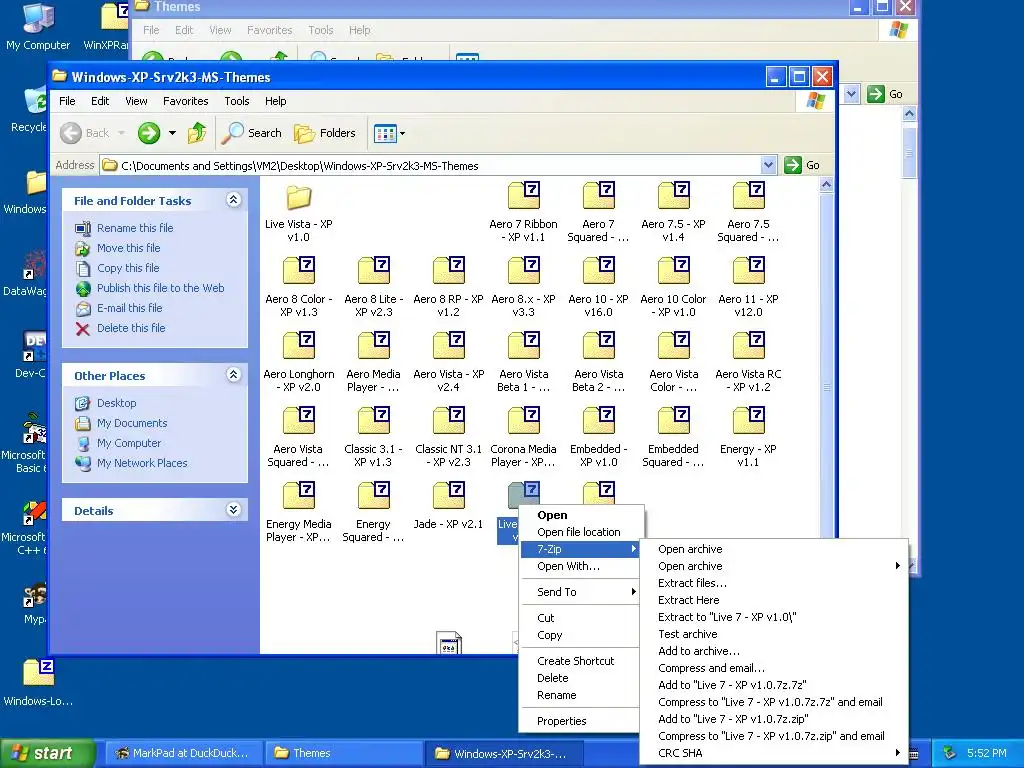Click the file list scroll up arrow

[x=826, y=185]
